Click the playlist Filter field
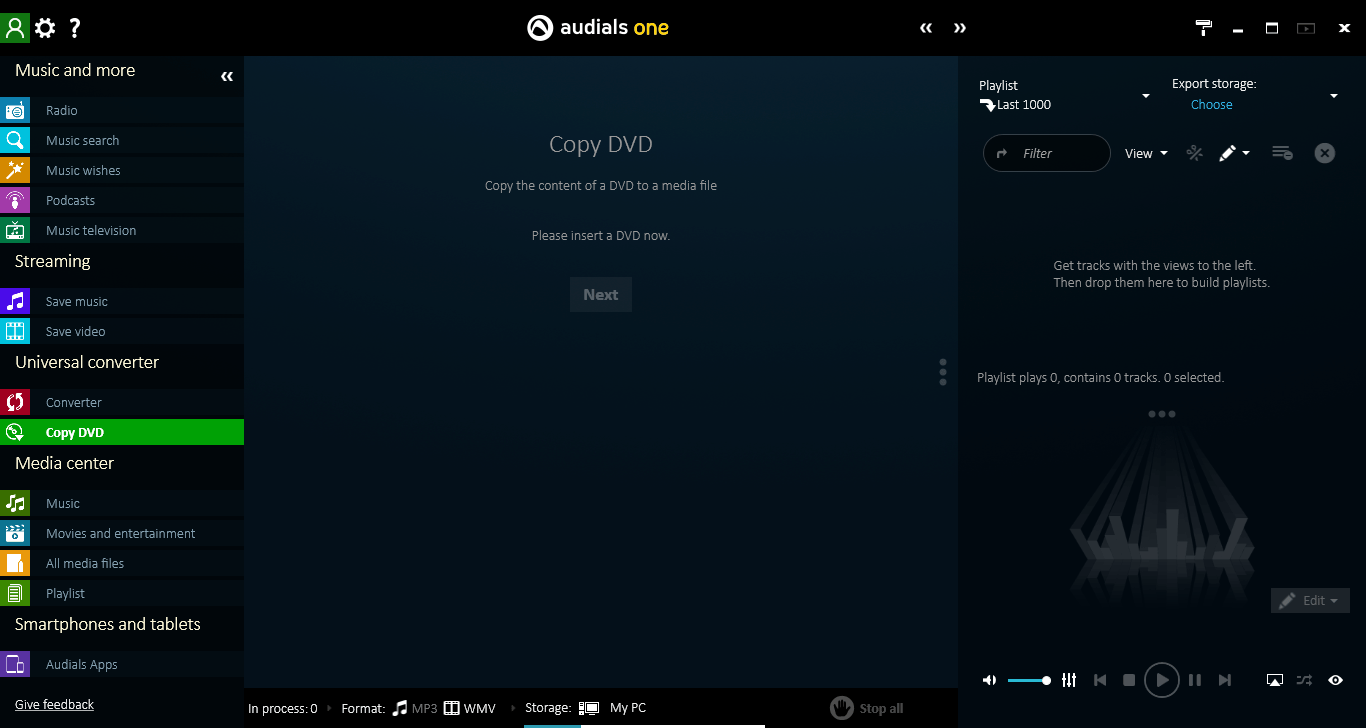Viewport: 1366px width, 728px height. [x=1047, y=153]
